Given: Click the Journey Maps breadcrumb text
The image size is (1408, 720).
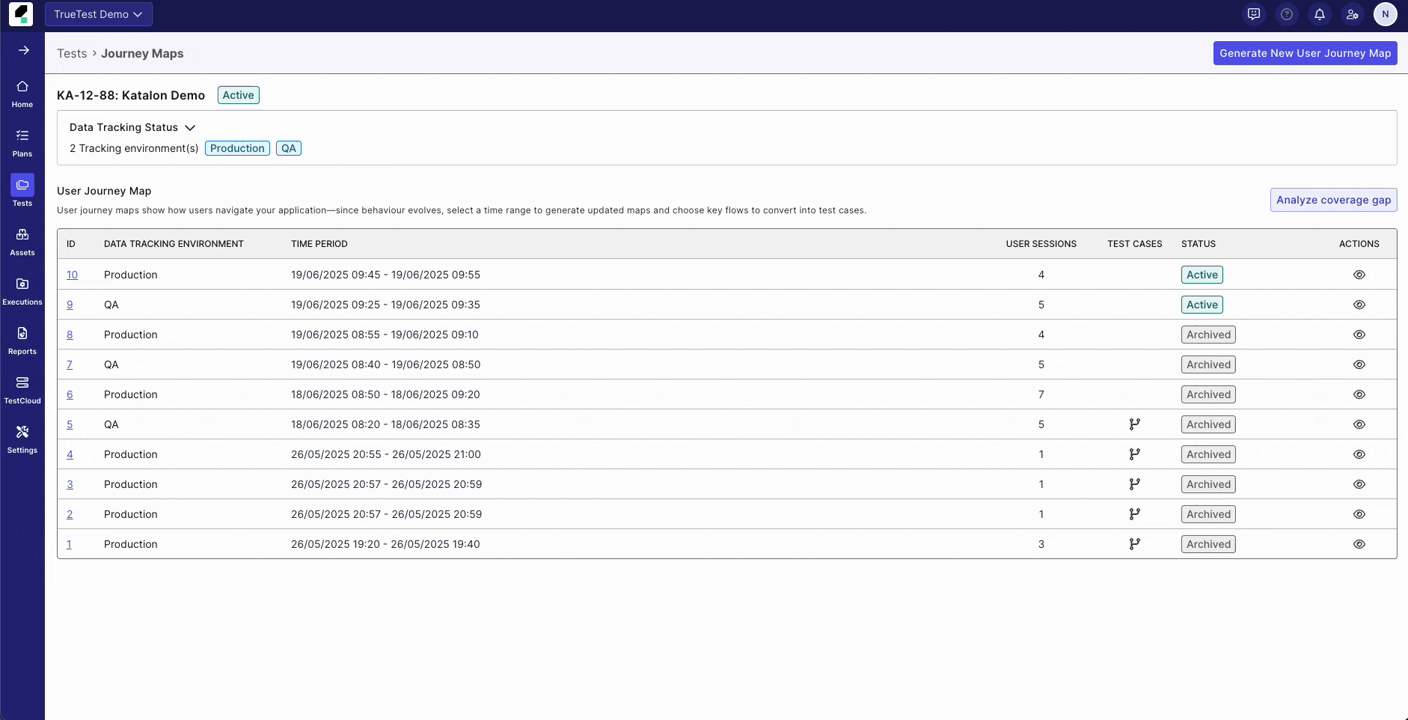Looking at the screenshot, I should coord(142,53).
